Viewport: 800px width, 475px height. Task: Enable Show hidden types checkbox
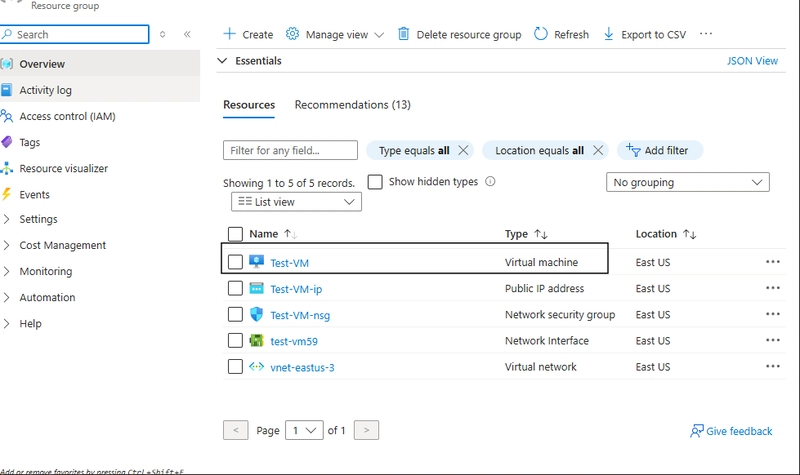coord(375,182)
